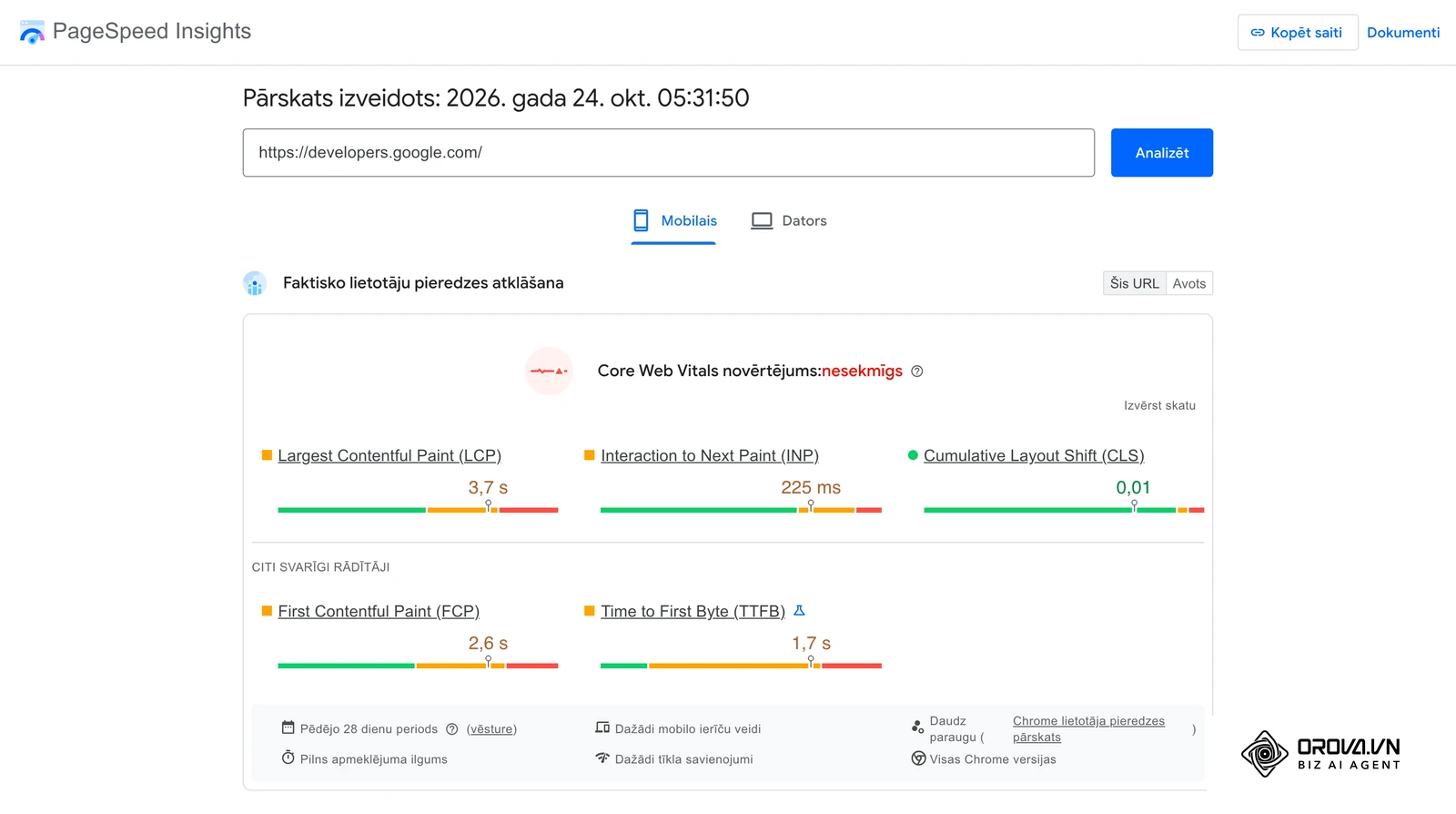Click the Chrome icon for Visas Chrome versijas

[x=918, y=758]
